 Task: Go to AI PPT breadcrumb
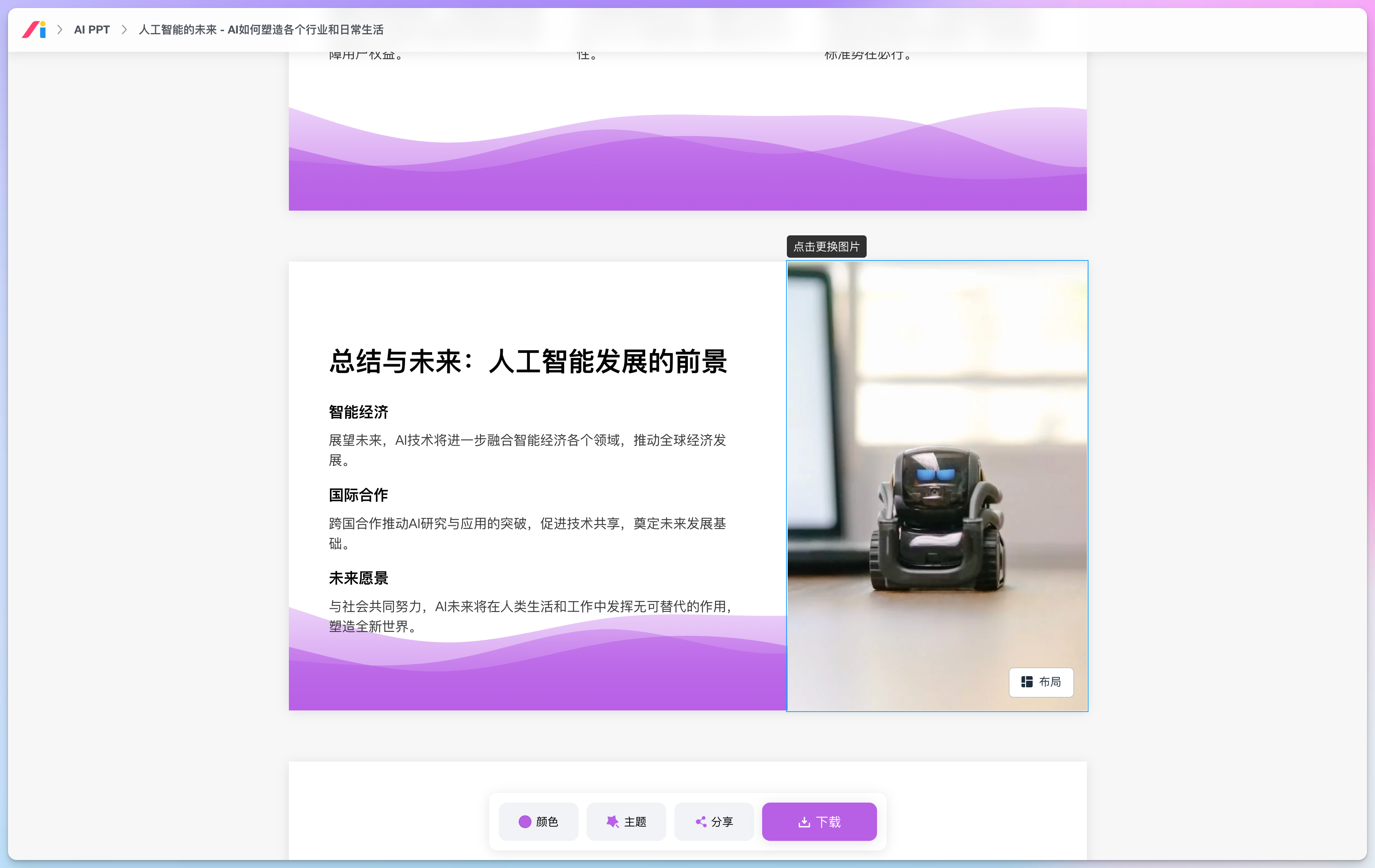coord(91,30)
